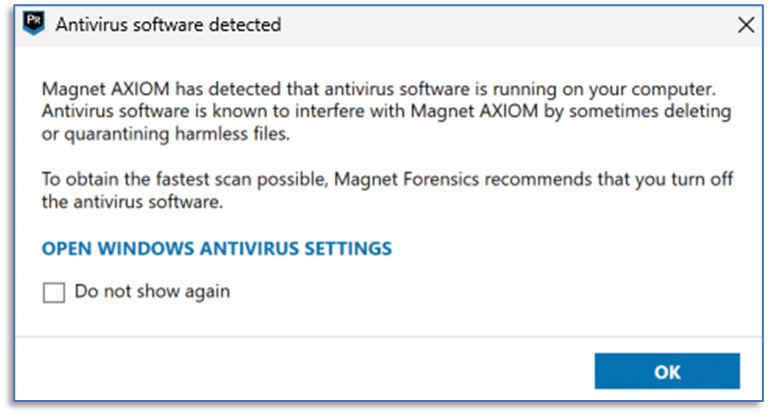Click the 'Antivirus software detected' title text
This screenshot has height=415, width=768.
pos(168,24)
